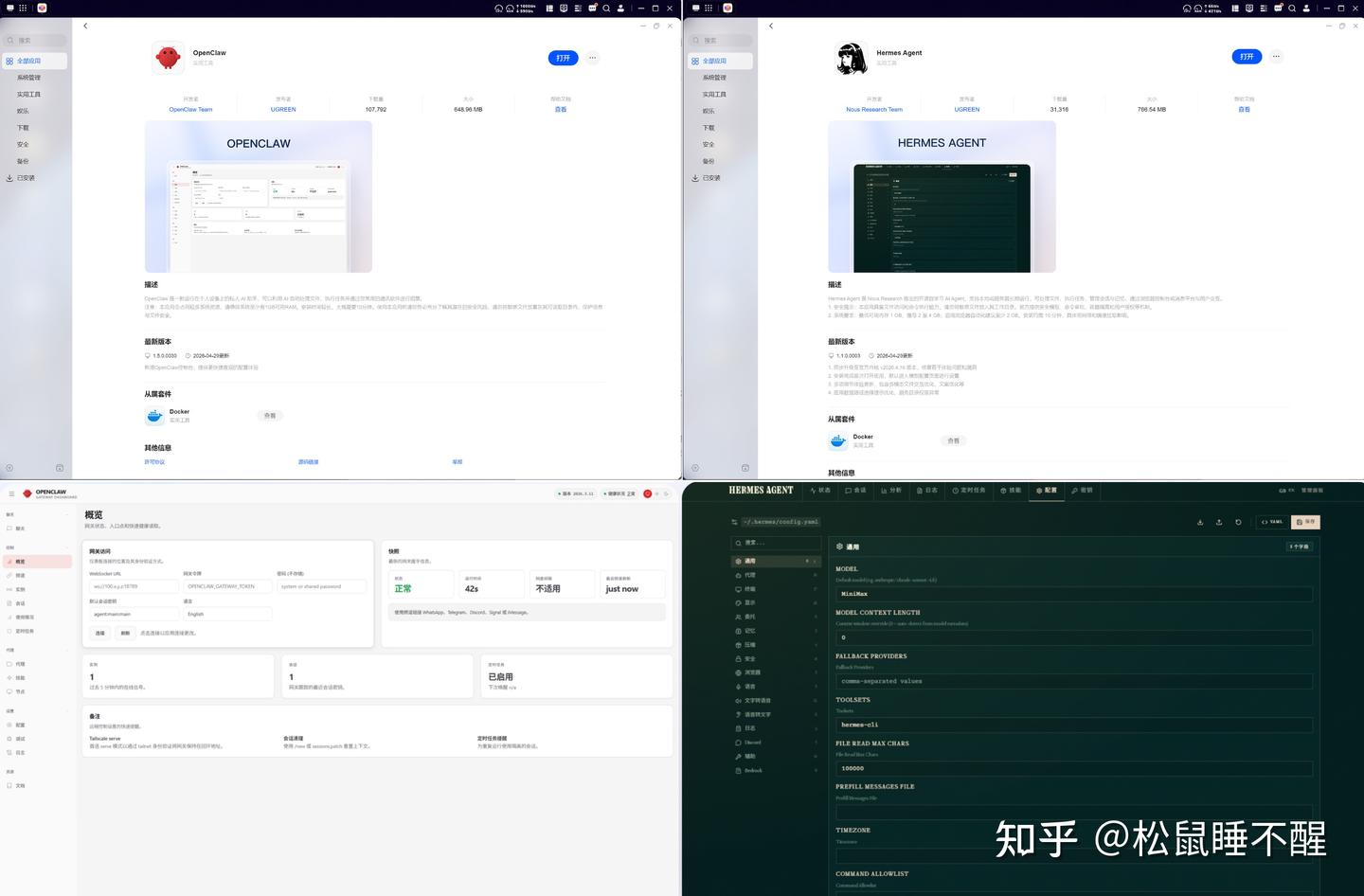This screenshot has height=896, width=1364.
Task: Open the 许可协议 link on the OpenClaw store page
Action: coord(154,462)
